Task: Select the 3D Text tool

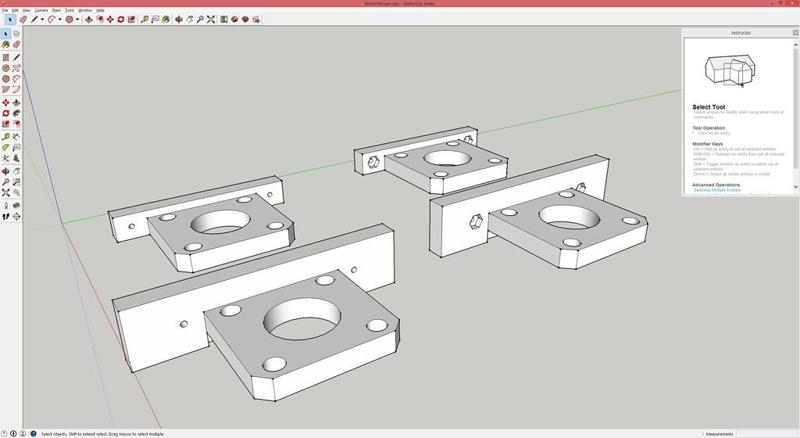Action: pos(16,158)
